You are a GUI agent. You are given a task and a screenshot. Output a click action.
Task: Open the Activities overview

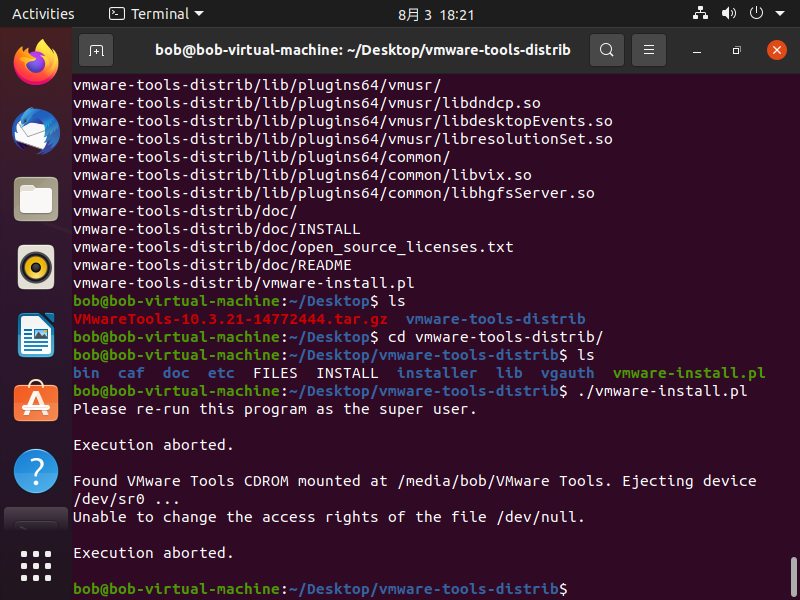pyautogui.click(x=43, y=14)
